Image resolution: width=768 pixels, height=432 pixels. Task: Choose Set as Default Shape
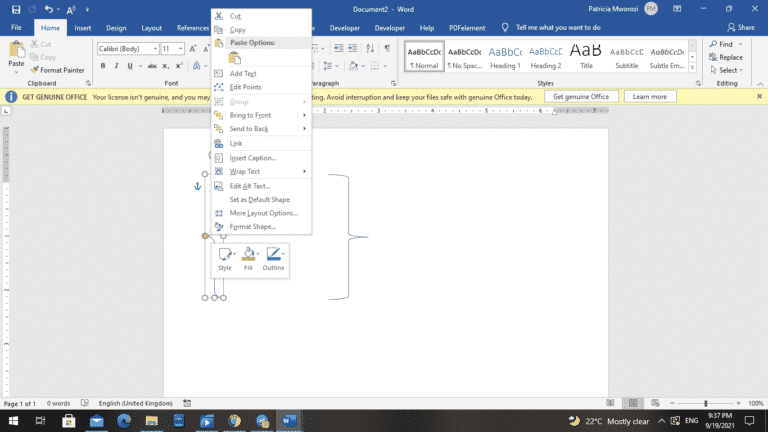pyautogui.click(x=261, y=200)
